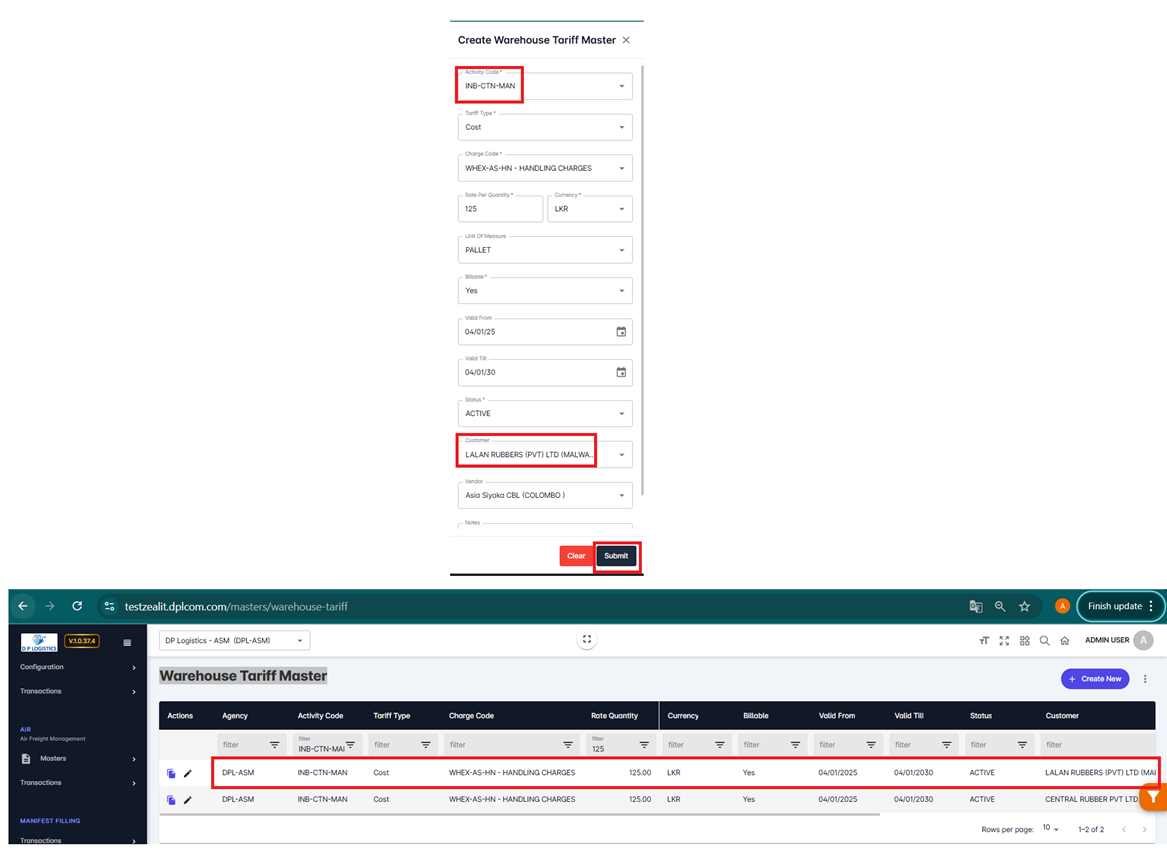The height and width of the screenshot is (866, 1167).
Task: Open the Activity Code dropdown
Action: 545,86
